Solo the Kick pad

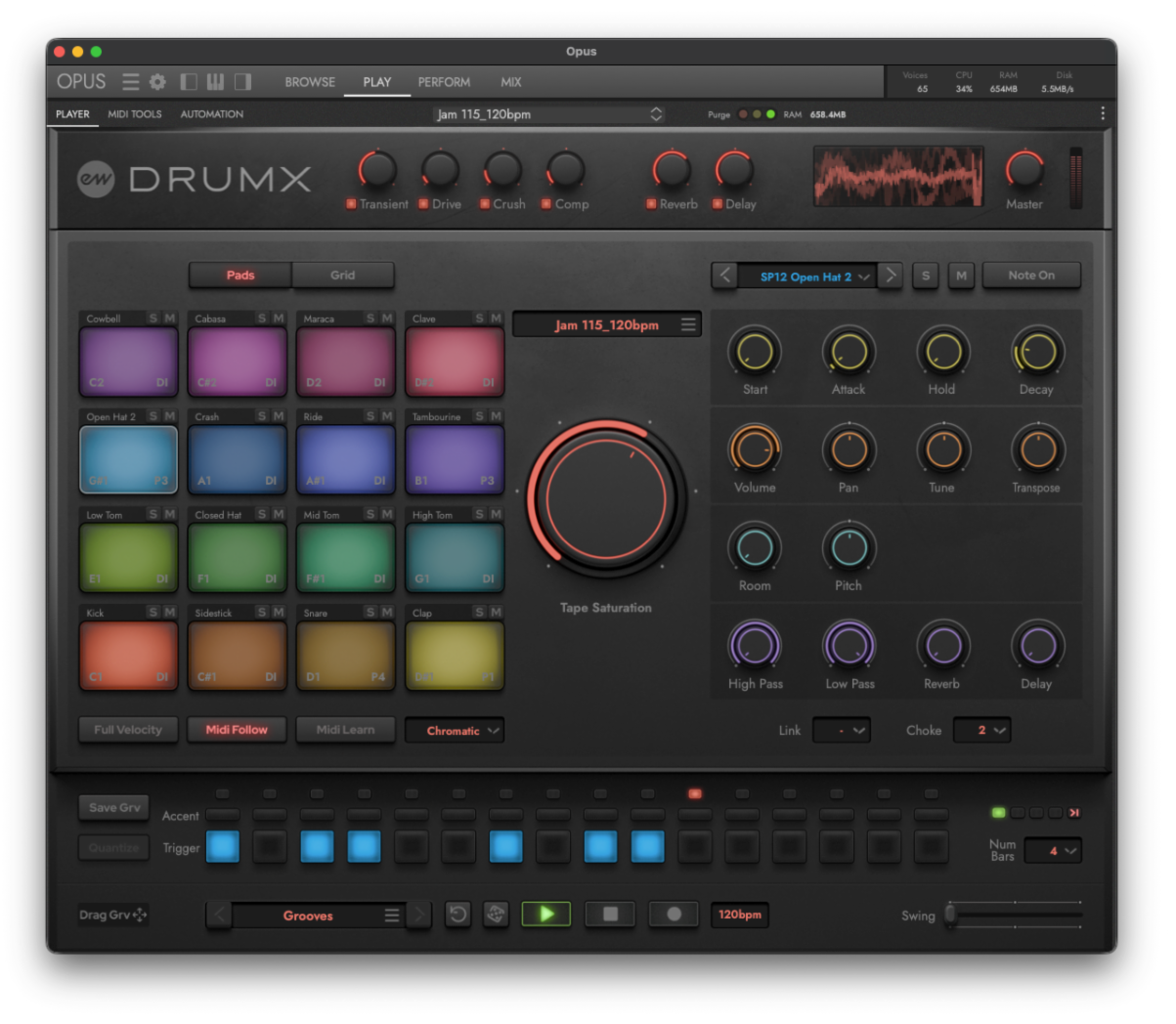pyautogui.click(x=152, y=612)
